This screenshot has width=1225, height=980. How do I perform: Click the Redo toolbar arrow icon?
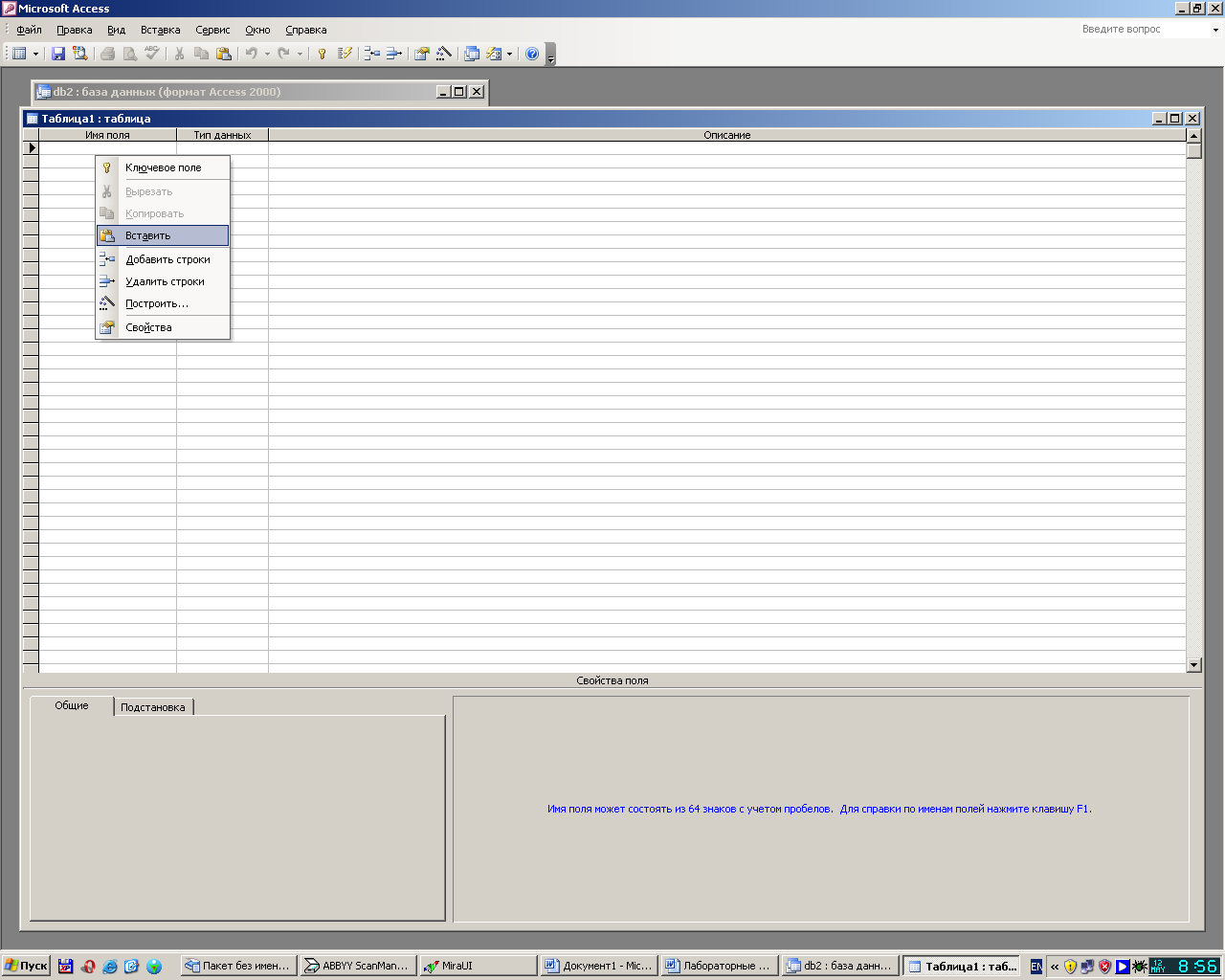coord(283,54)
